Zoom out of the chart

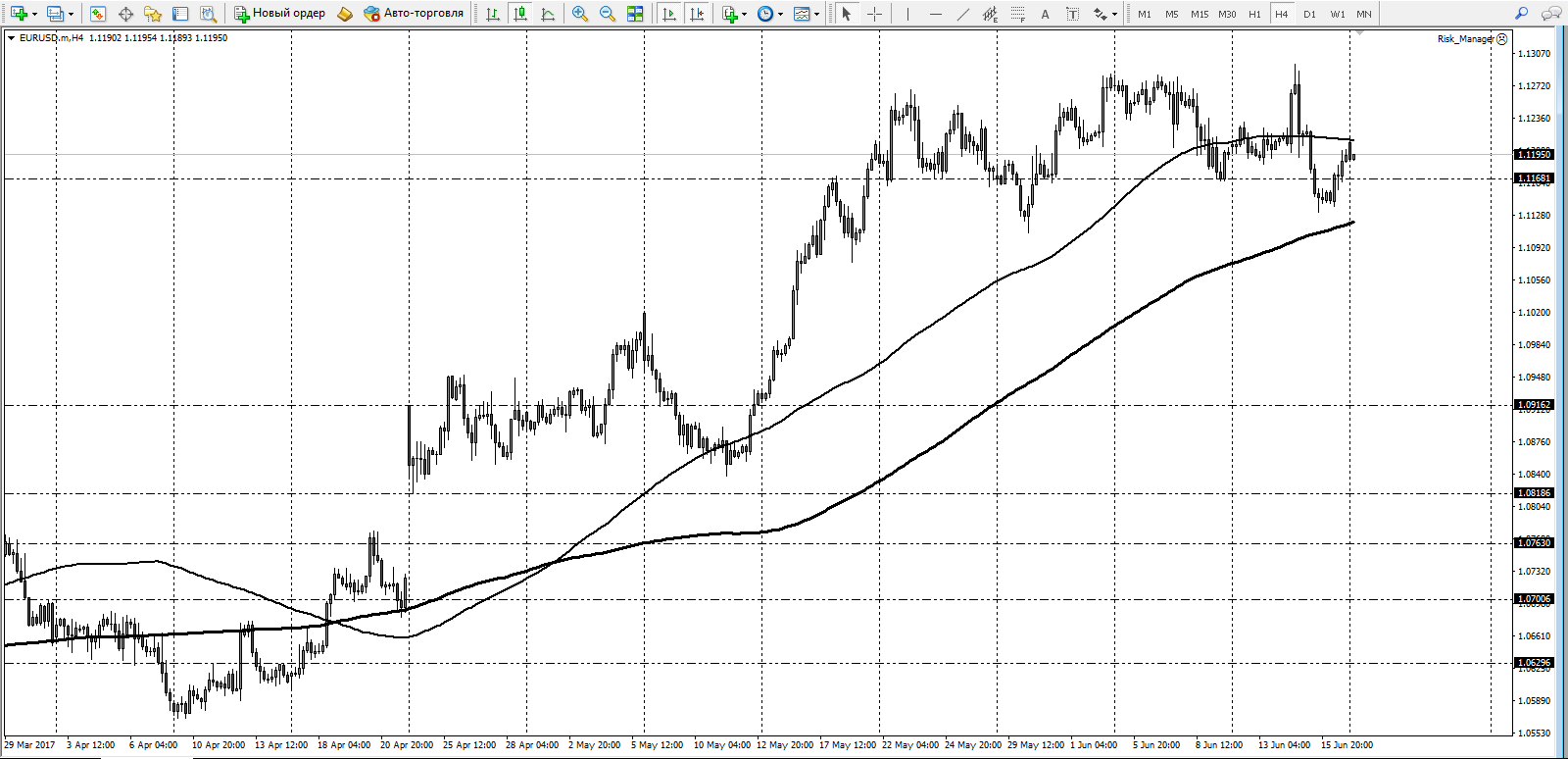point(608,14)
